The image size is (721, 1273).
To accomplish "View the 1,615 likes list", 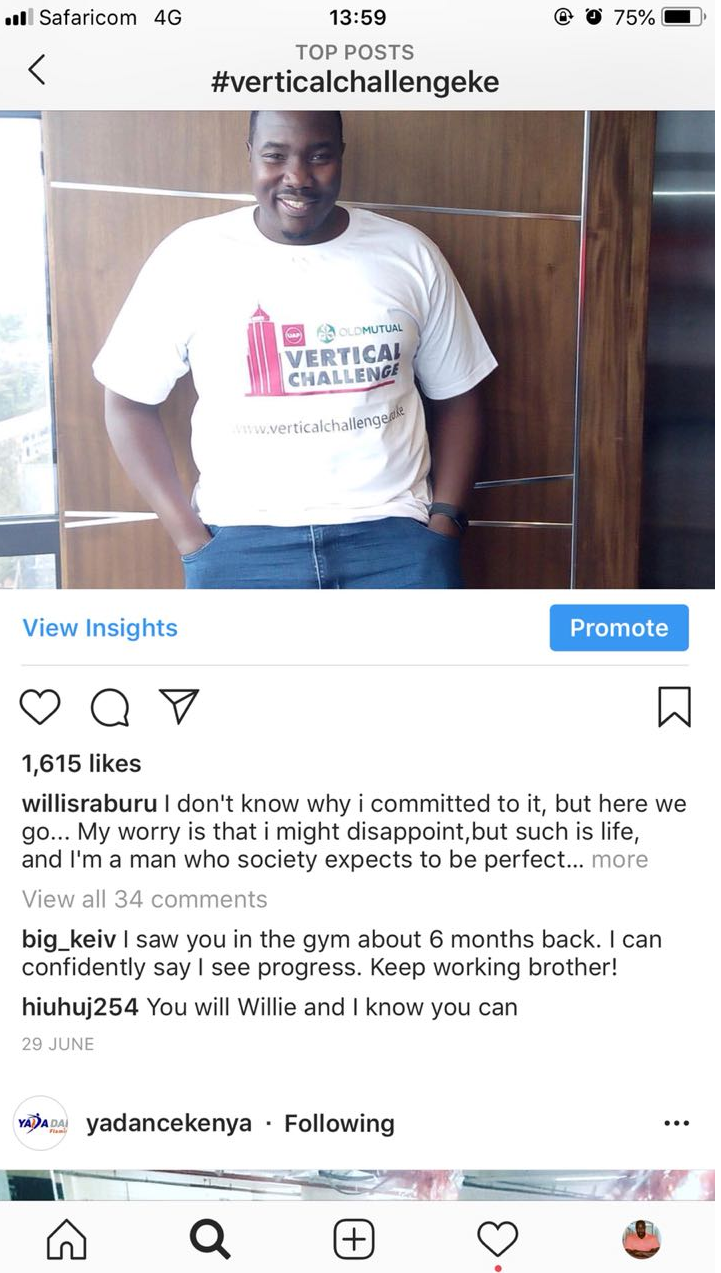I will (x=82, y=763).
